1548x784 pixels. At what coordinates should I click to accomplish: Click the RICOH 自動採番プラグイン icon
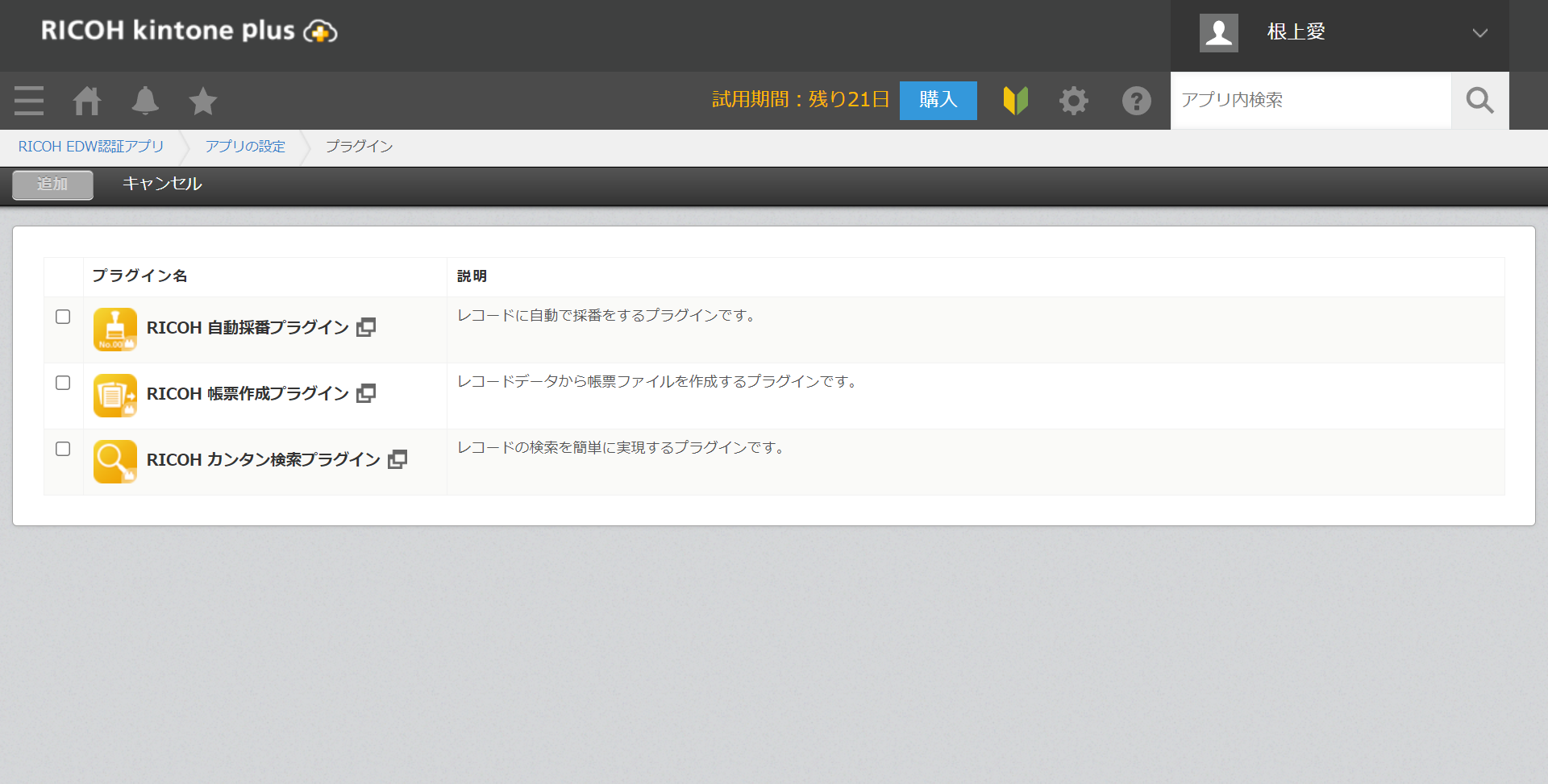coord(115,330)
